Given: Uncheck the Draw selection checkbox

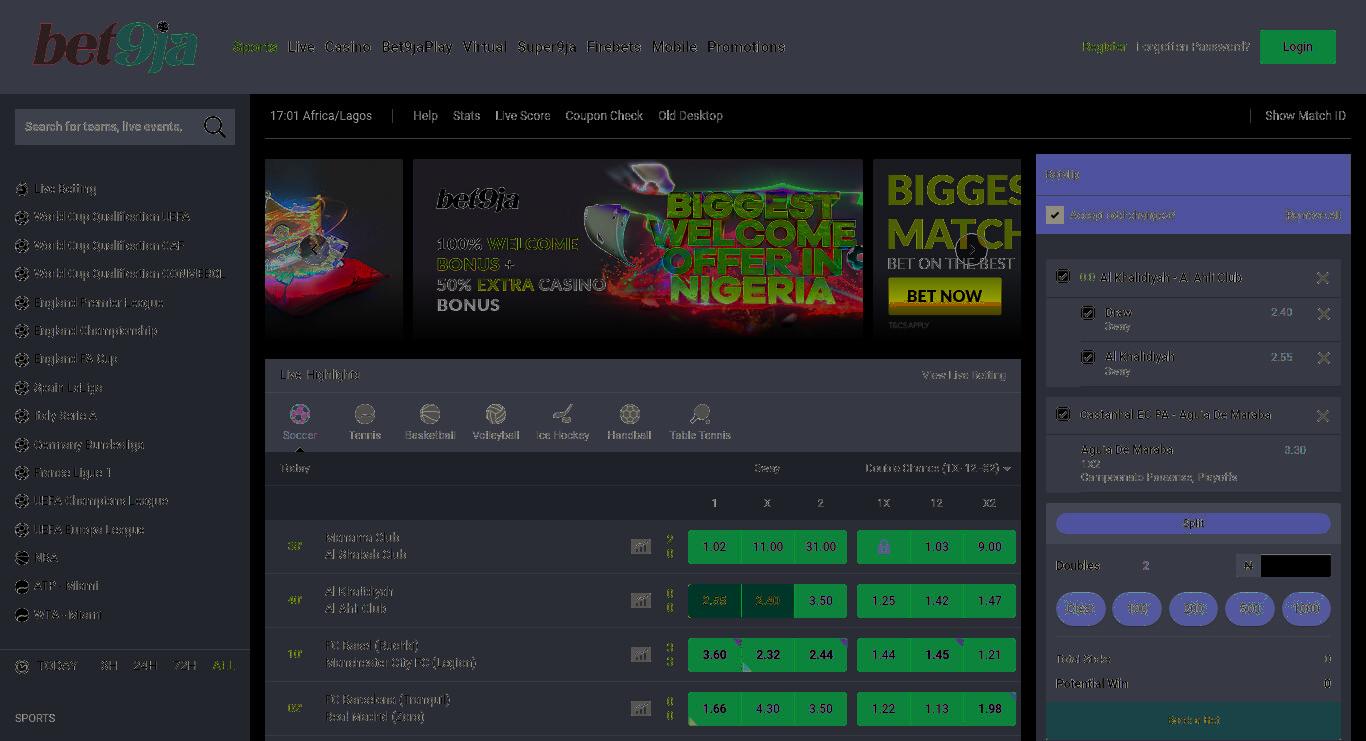Looking at the screenshot, I should coord(1088,312).
